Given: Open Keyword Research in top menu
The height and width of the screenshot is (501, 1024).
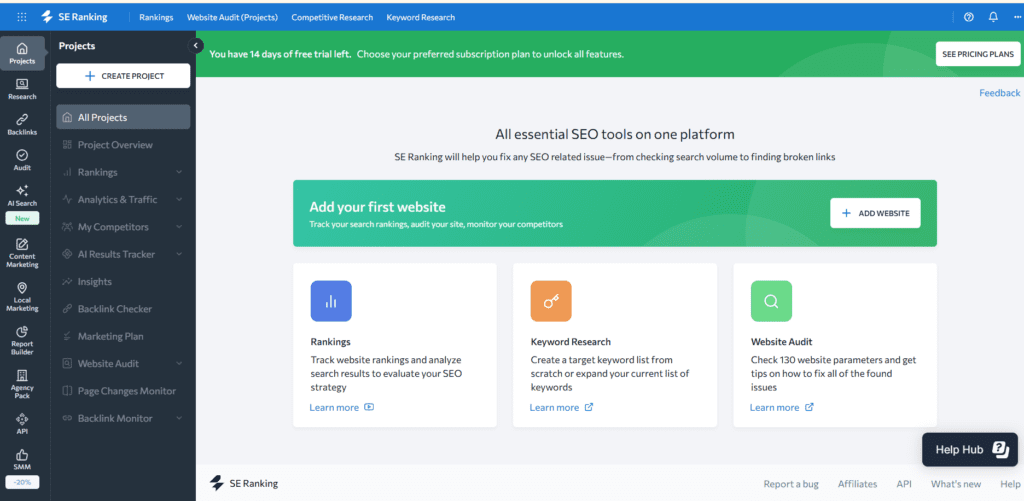Looking at the screenshot, I should 420,17.
